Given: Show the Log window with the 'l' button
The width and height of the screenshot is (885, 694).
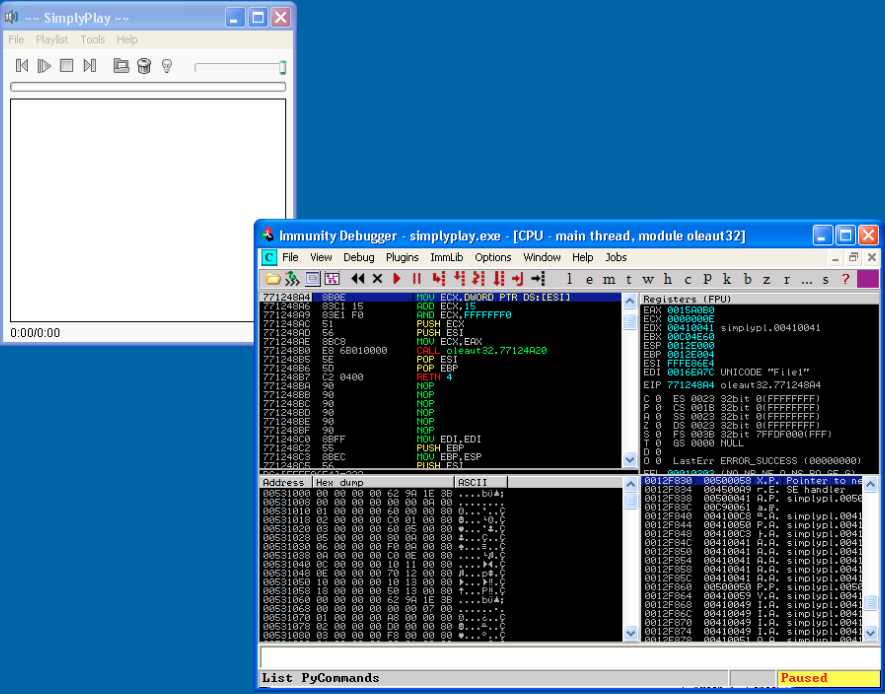Looking at the screenshot, I should point(569,279).
